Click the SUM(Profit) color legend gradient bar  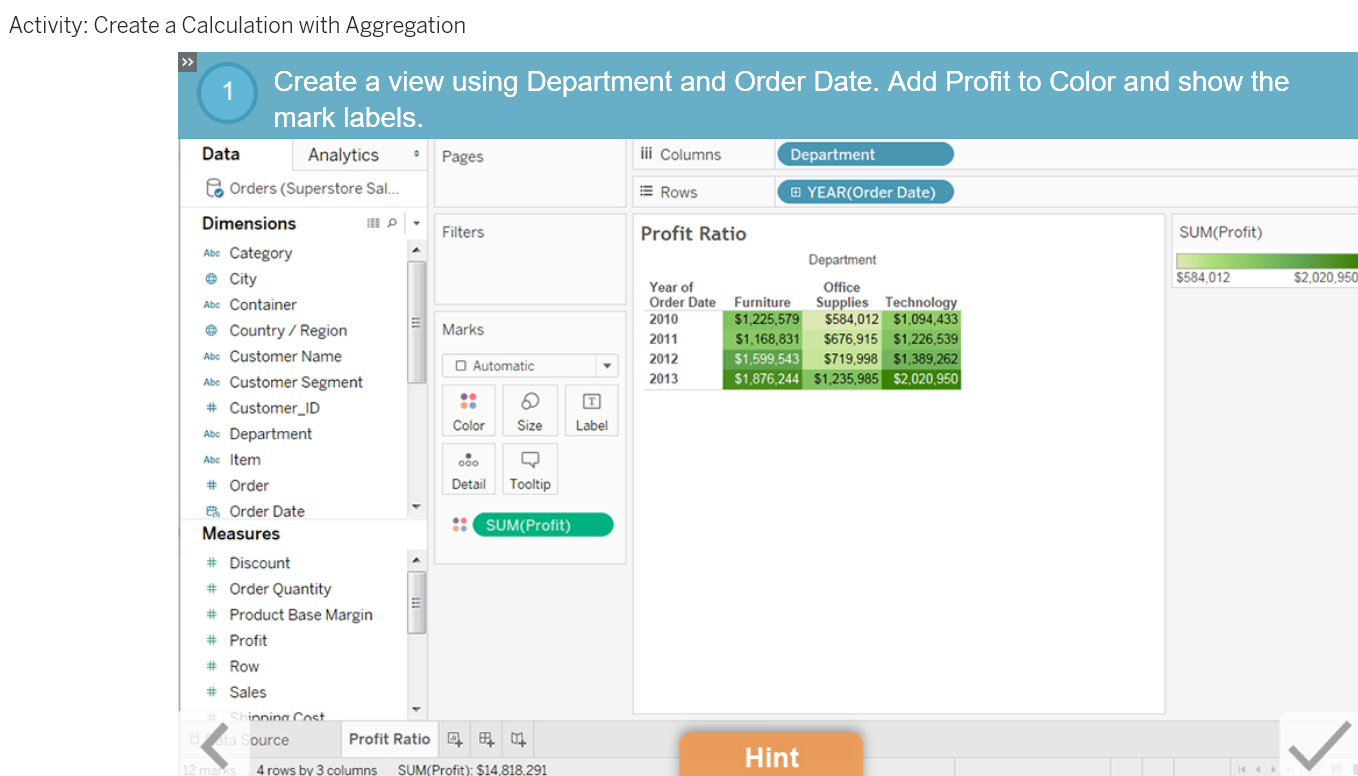point(1268,261)
